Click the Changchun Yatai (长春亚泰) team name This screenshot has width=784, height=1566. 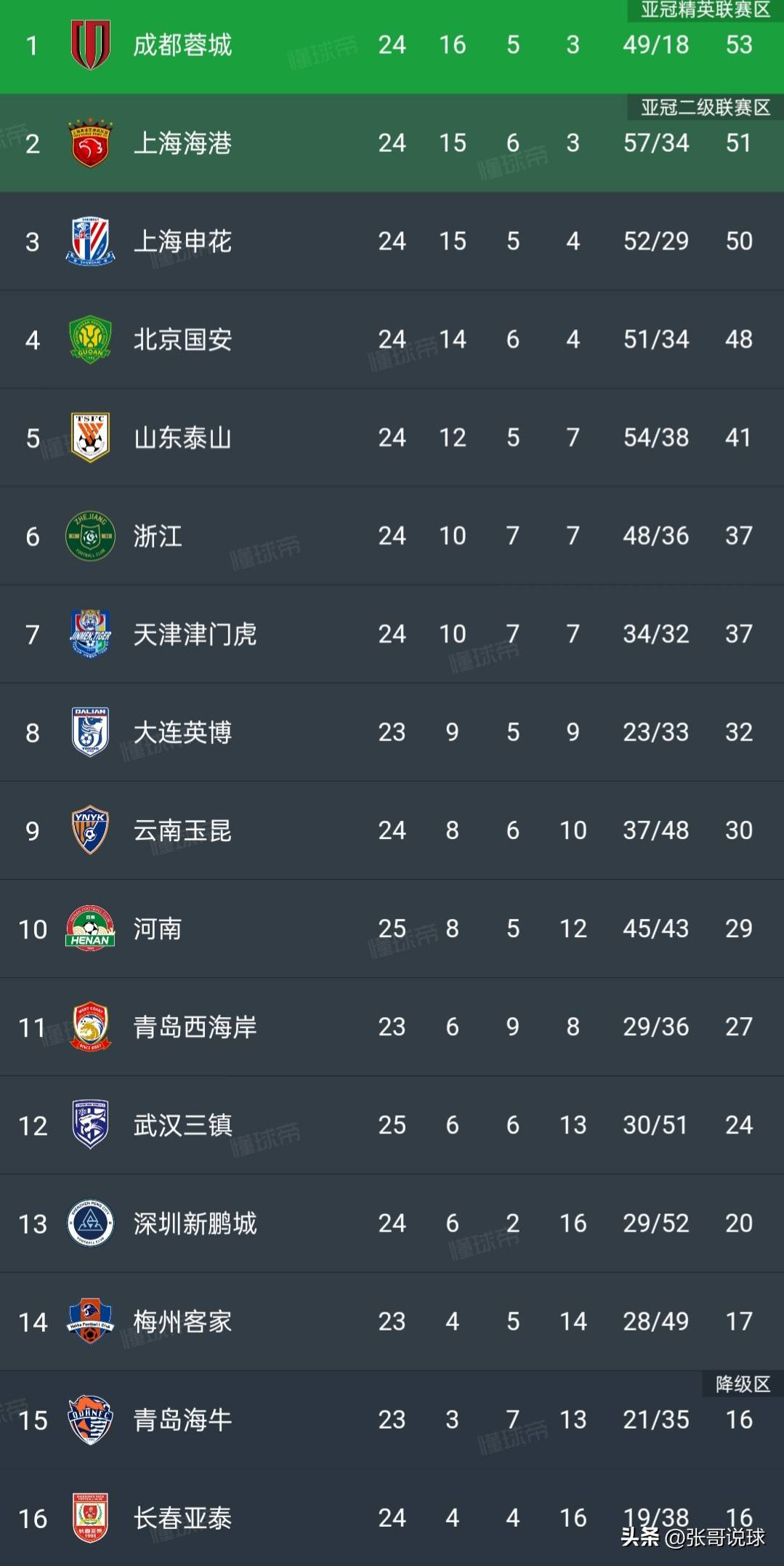182,1518
